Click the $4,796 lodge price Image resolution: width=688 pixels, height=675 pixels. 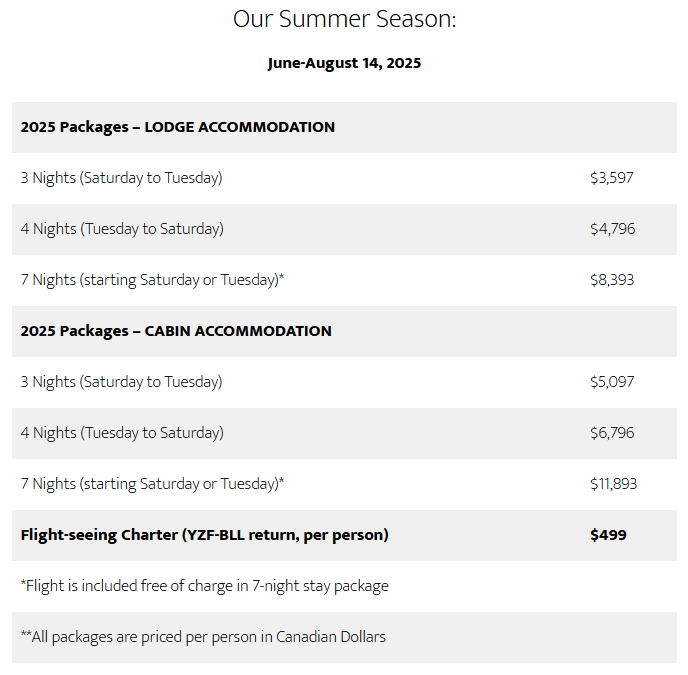pos(612,229)
